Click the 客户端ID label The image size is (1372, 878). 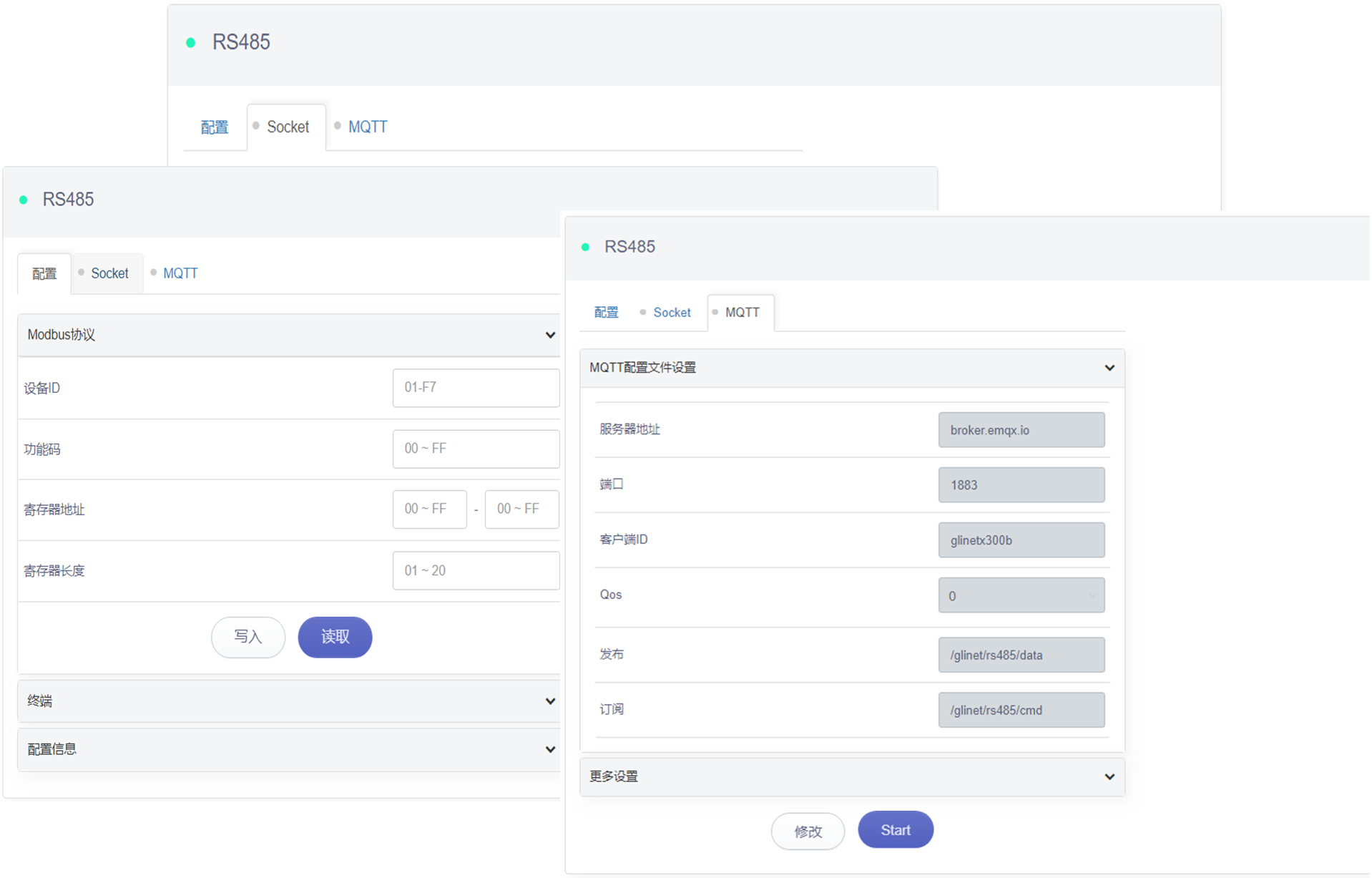(624, 540)
